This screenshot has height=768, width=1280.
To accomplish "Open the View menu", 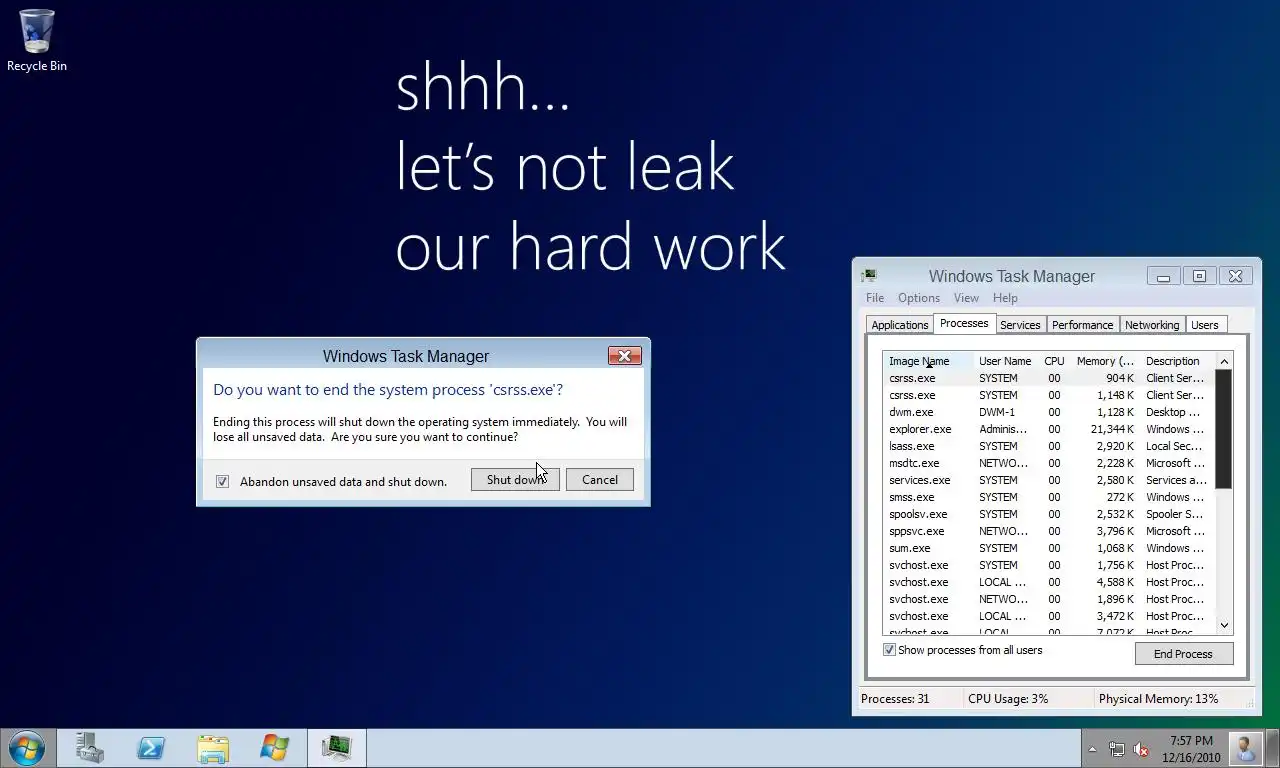I will (x=966, y=298).
